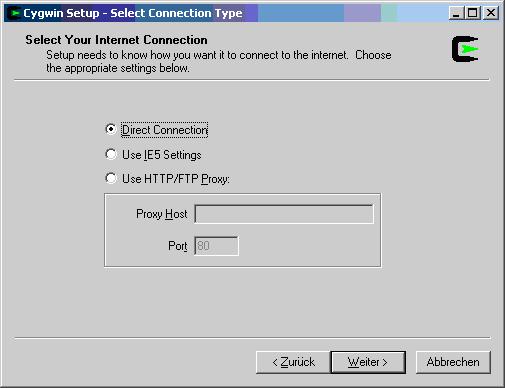
Task: Click the 'Port' label text
Action: tap(178, 246)
